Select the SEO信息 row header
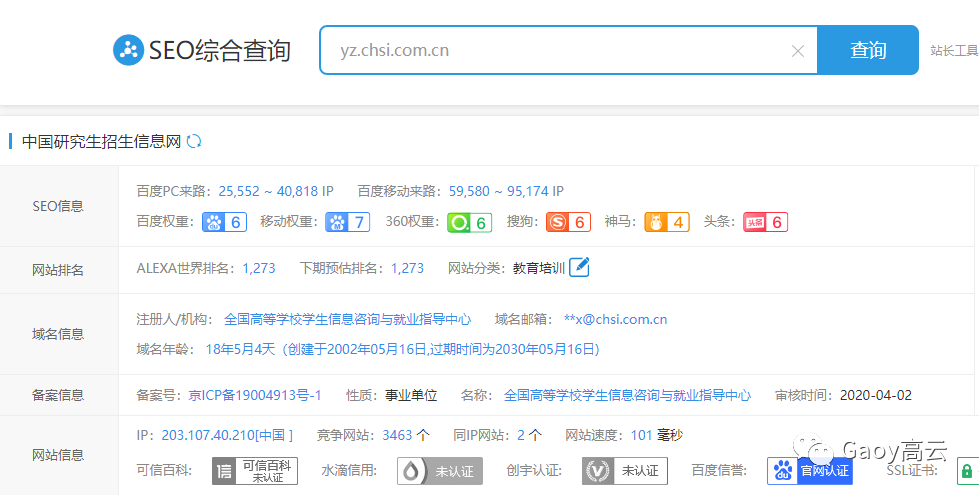Viewport: 979px width, 495px height. click(x=59, y=206)
